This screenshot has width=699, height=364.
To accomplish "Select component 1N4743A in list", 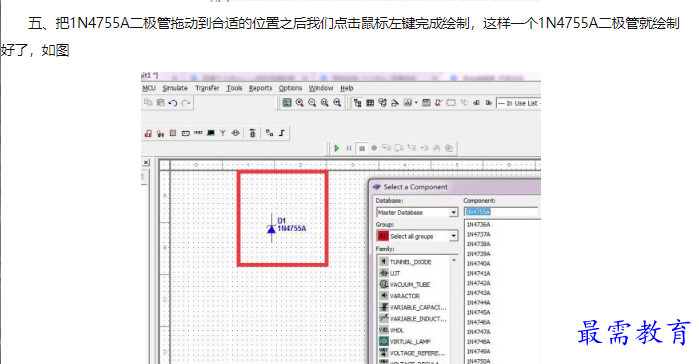I will [x=478, y=293].
